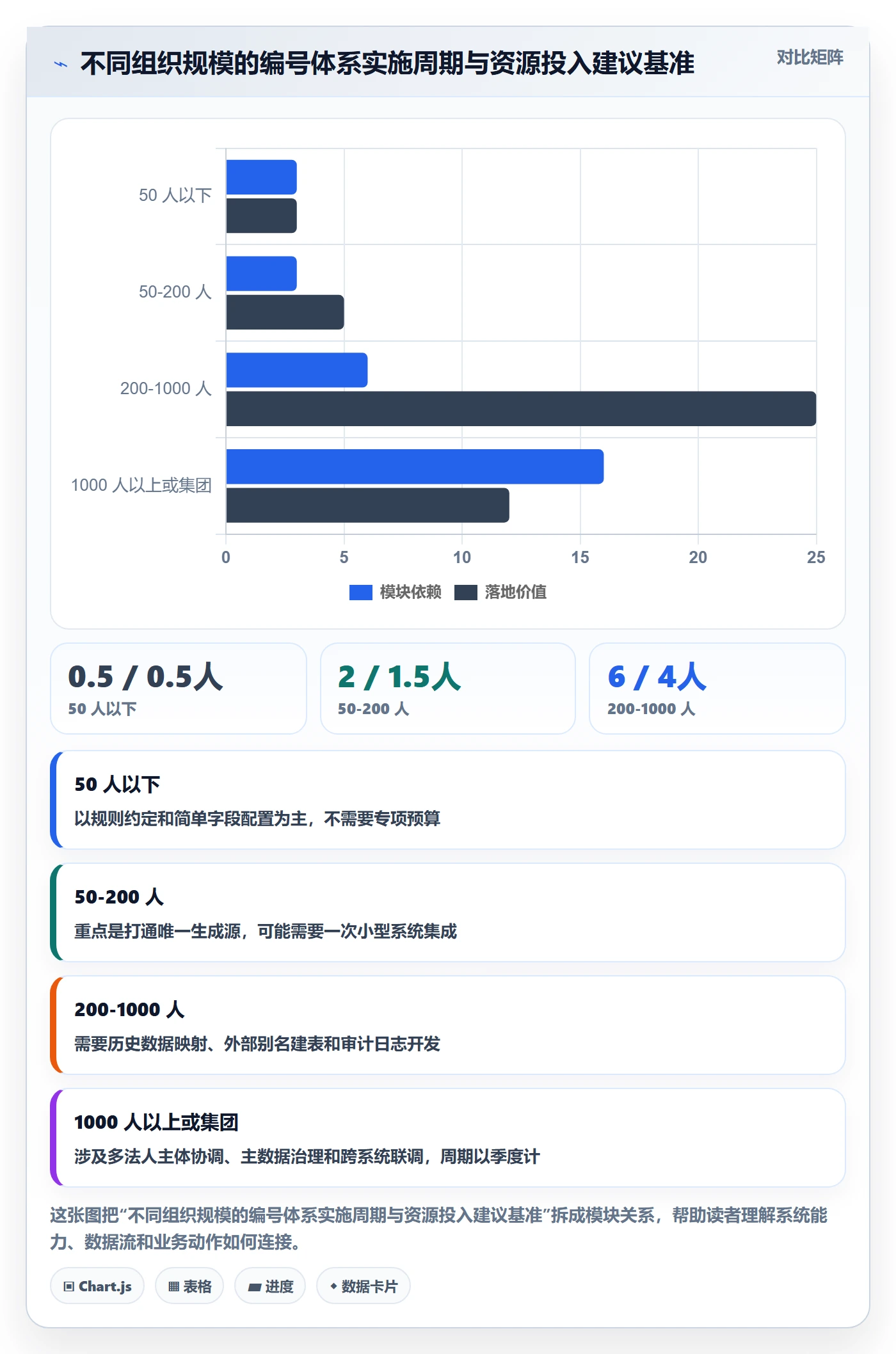The width and height of the screenshot is (896, 1354).
Task: Click text 涉及多法人主体协调
Action: 149,1156
